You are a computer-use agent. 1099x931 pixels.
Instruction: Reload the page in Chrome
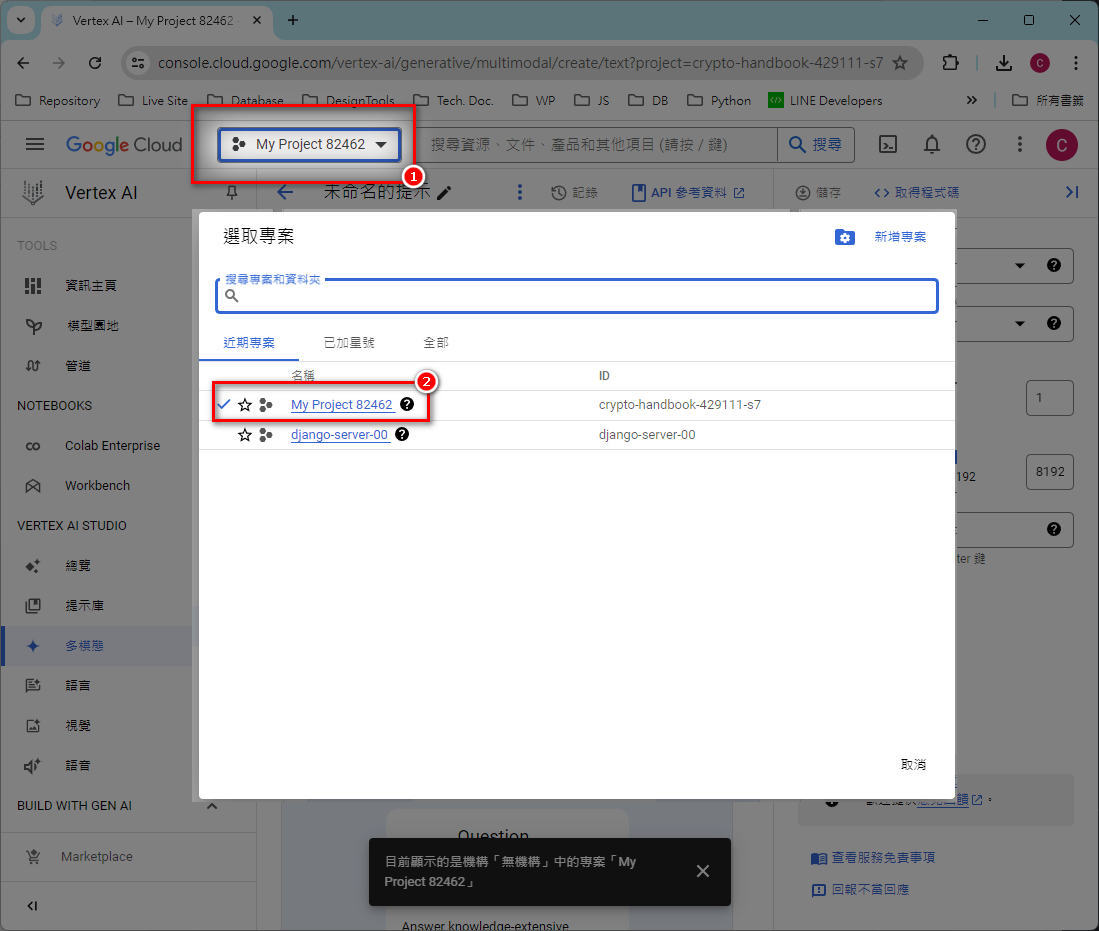click(95, 63)
